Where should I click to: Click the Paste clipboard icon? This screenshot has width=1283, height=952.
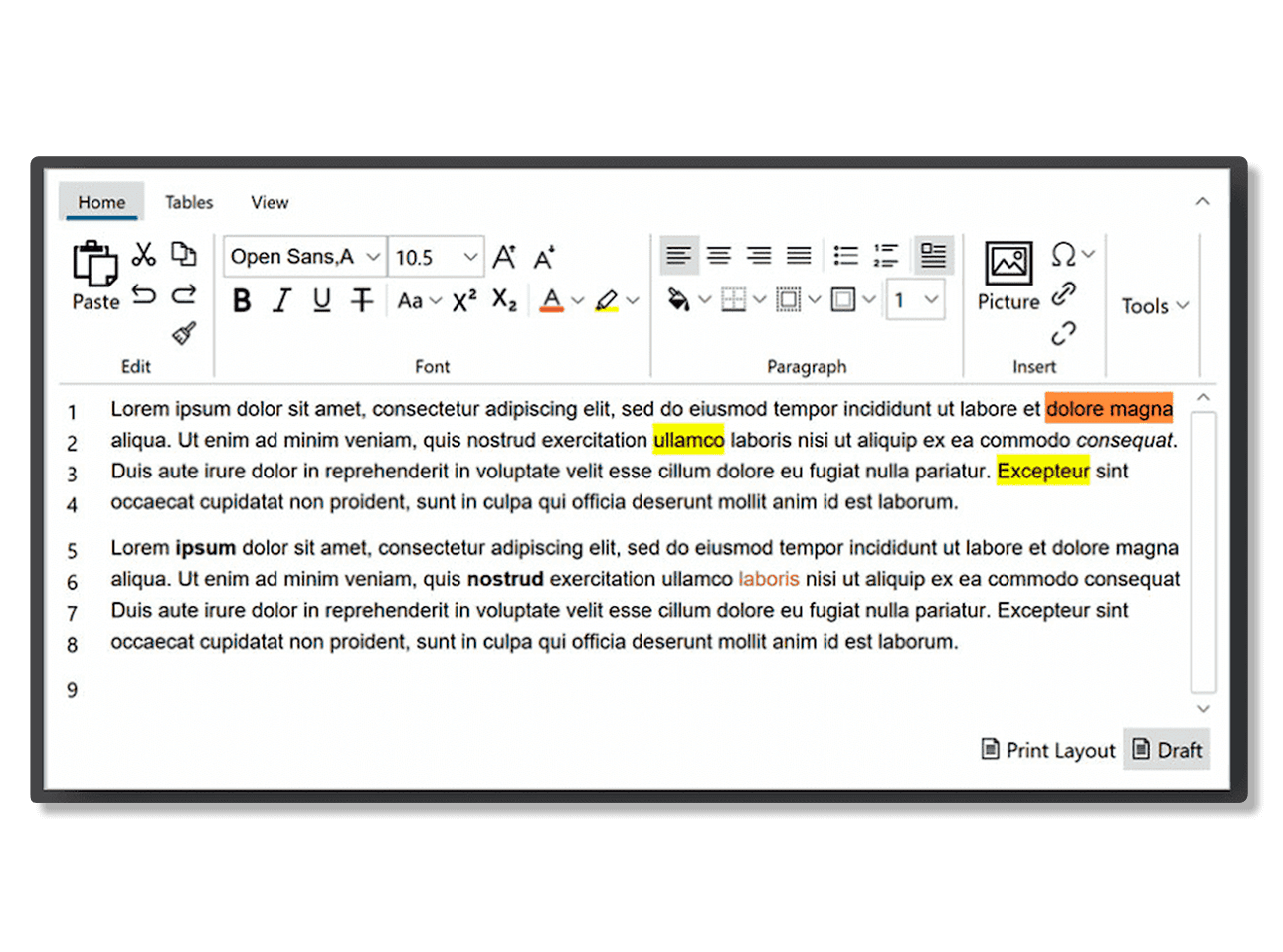[95, 263]
